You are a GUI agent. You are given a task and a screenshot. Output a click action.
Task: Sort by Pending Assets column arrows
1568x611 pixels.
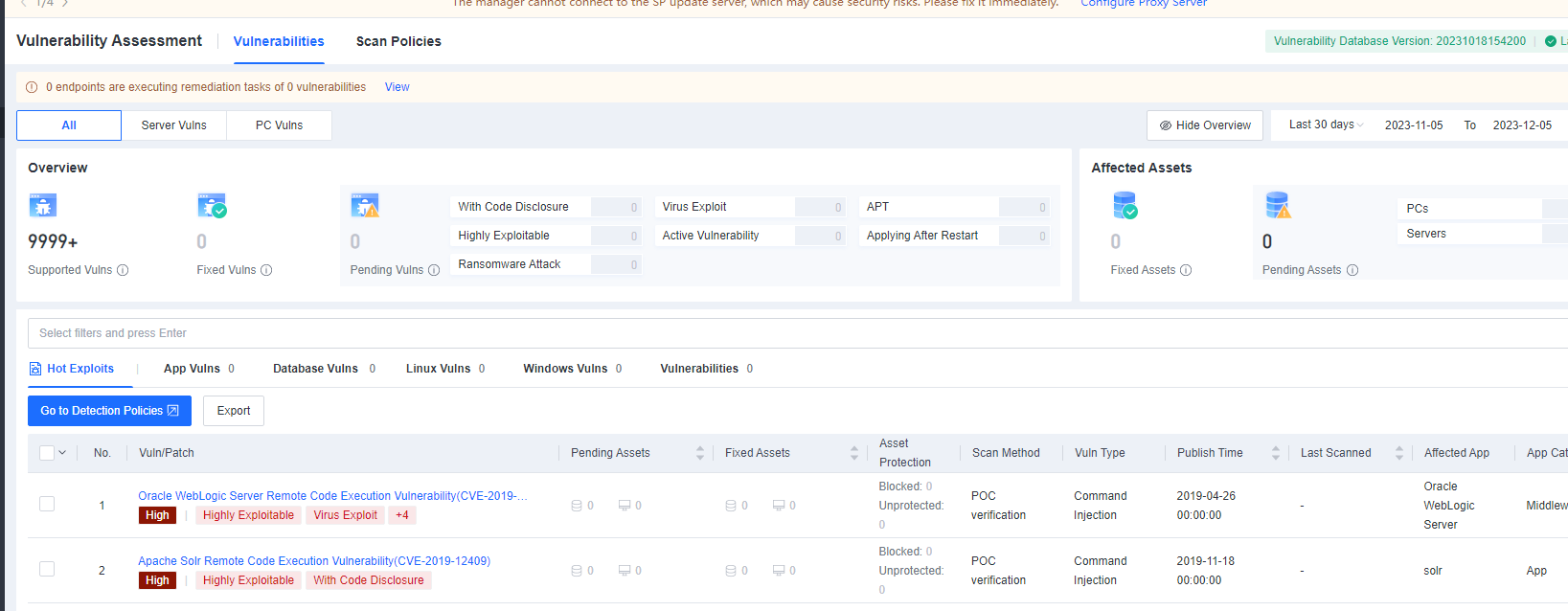click(699, 453)
